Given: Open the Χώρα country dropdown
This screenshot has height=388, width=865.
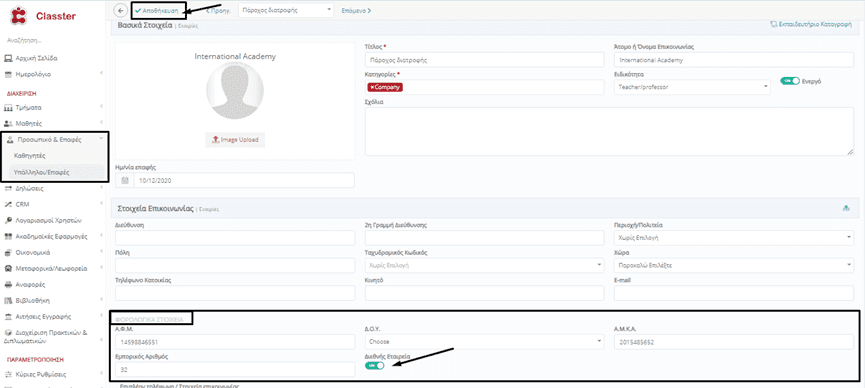Looking at the screenshot, I should (x=734, y=265).
